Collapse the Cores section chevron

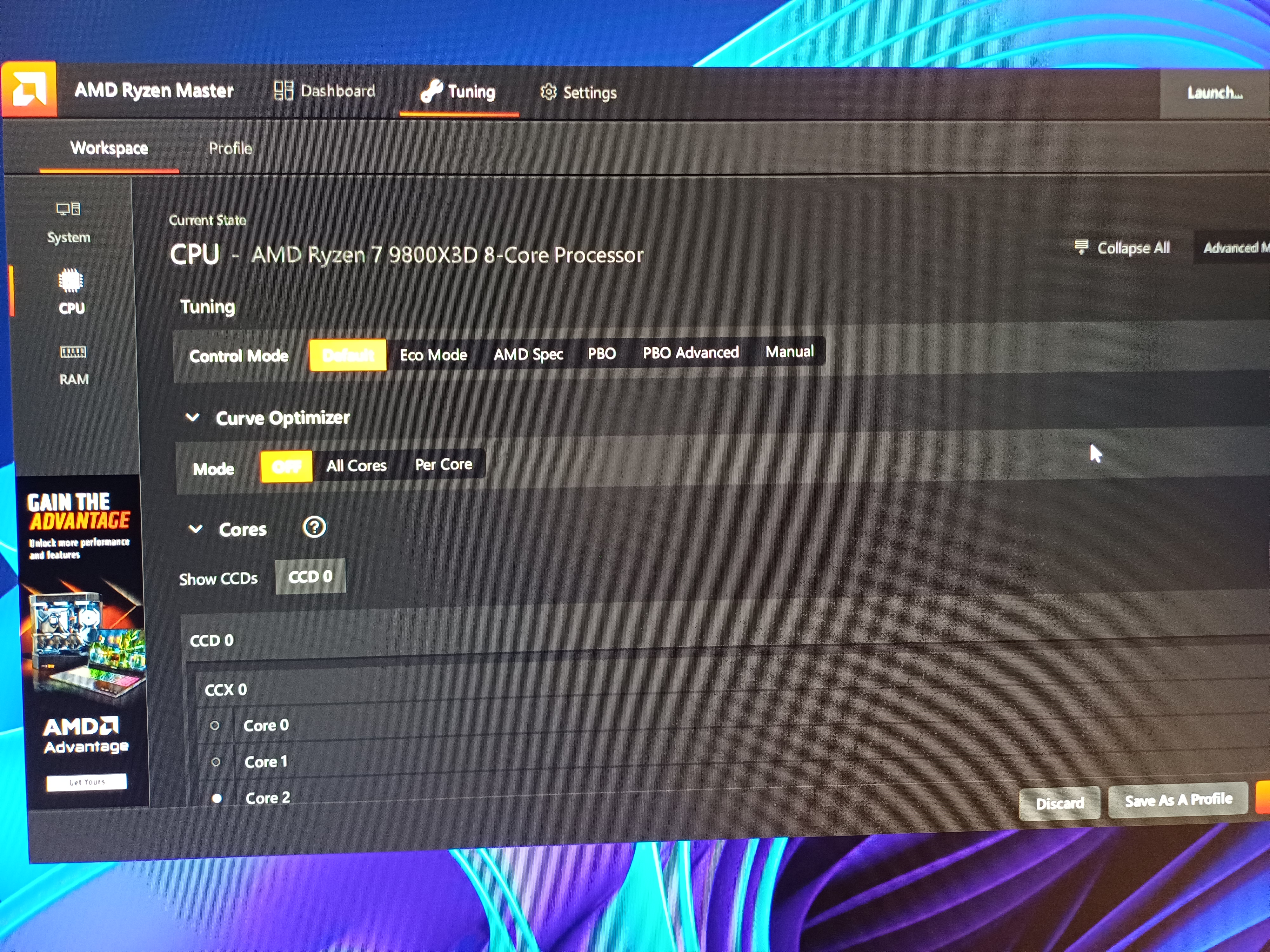click(196, 528)
